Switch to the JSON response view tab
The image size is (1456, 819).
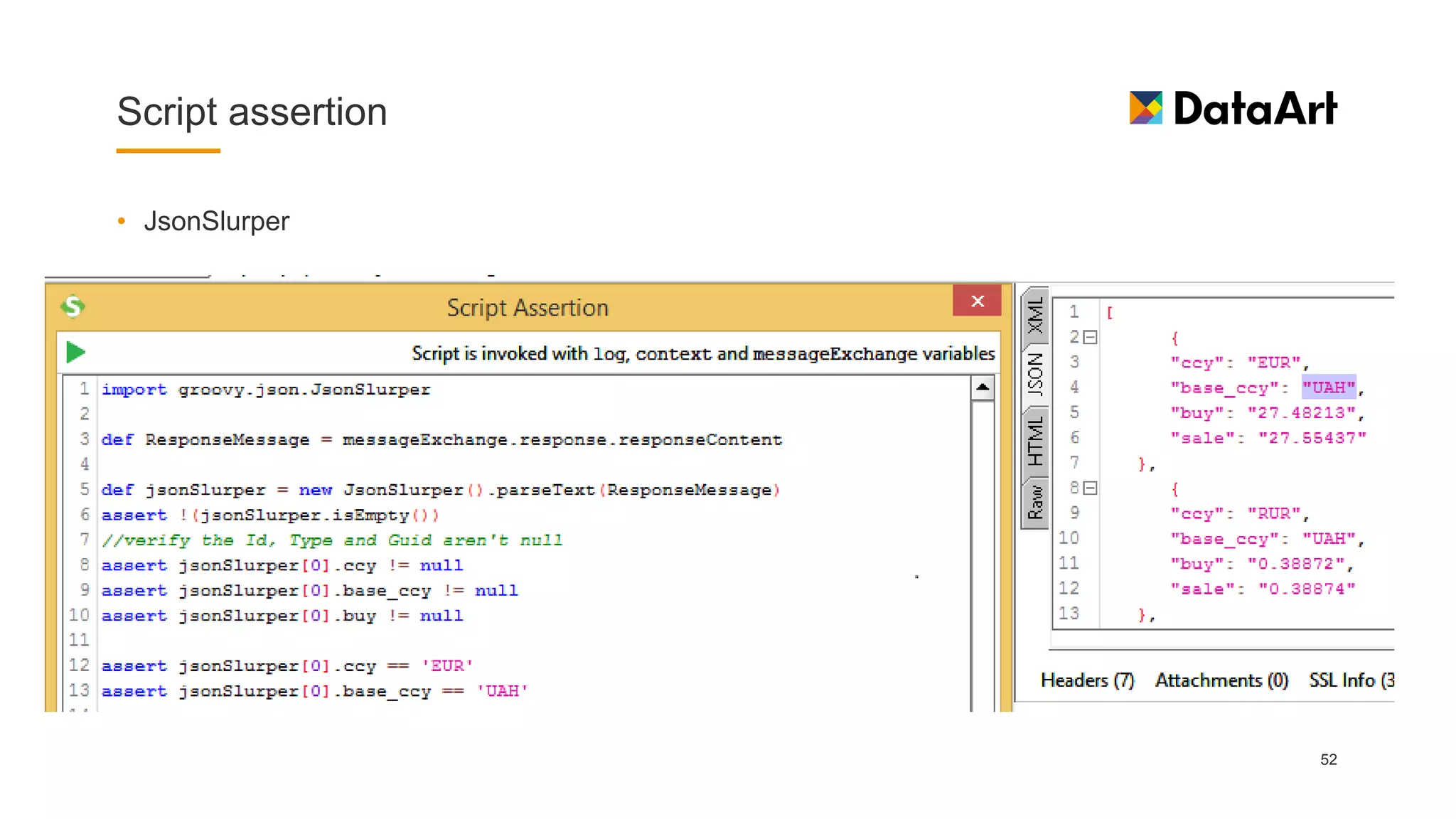point(1036,374)
